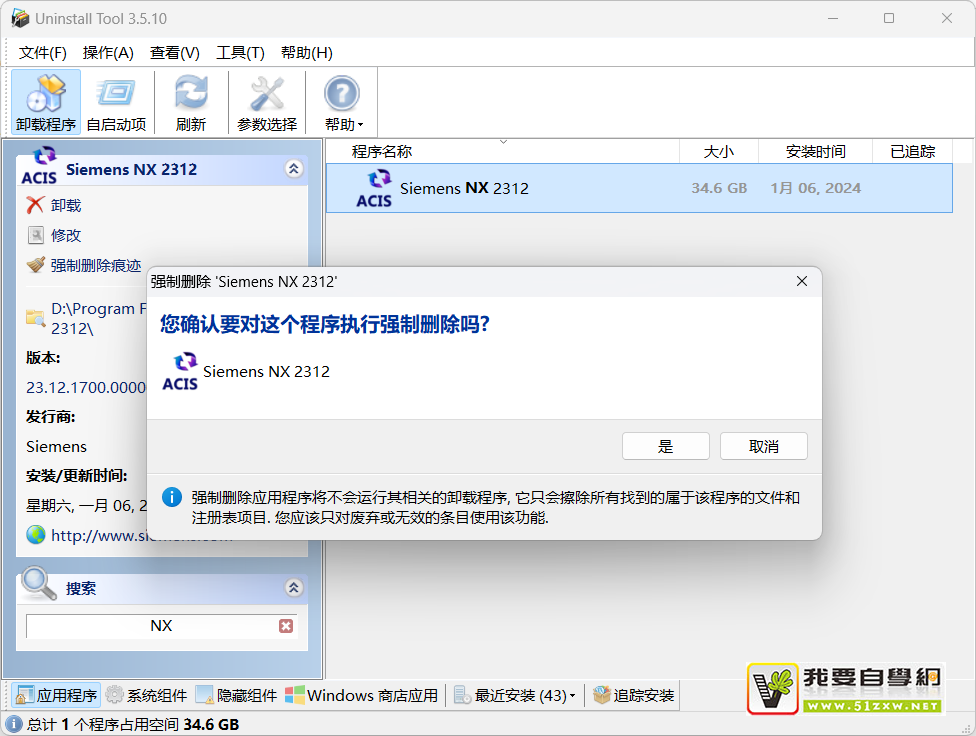The height and width of the screenshot is (736, 976).
Task: Click the 卸载 link in sidebar
Action: point(66,205)
